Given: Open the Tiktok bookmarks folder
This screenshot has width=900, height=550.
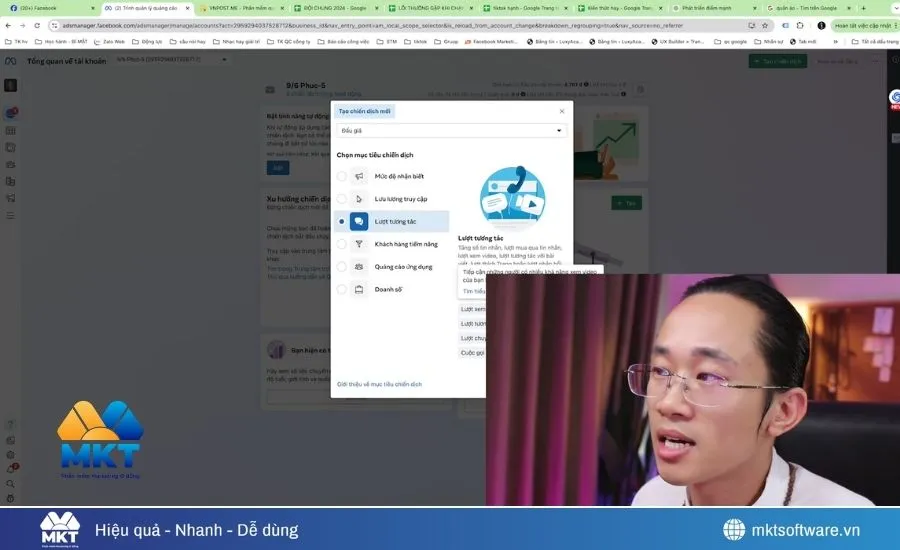Looking at the screenshot, I should point(416,42).
